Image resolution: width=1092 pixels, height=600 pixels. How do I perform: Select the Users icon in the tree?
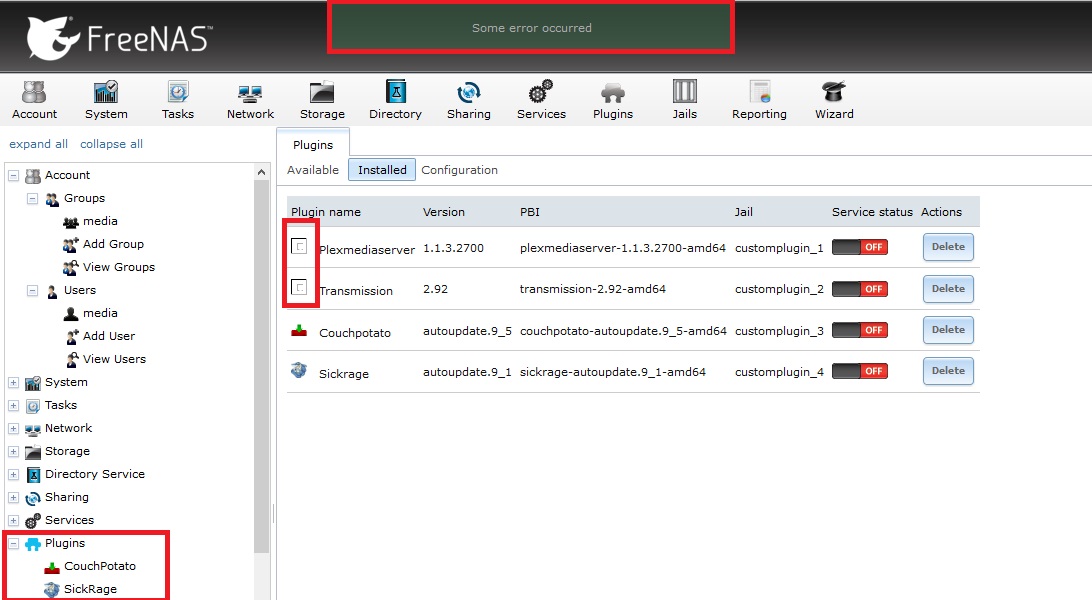point(52,291)
